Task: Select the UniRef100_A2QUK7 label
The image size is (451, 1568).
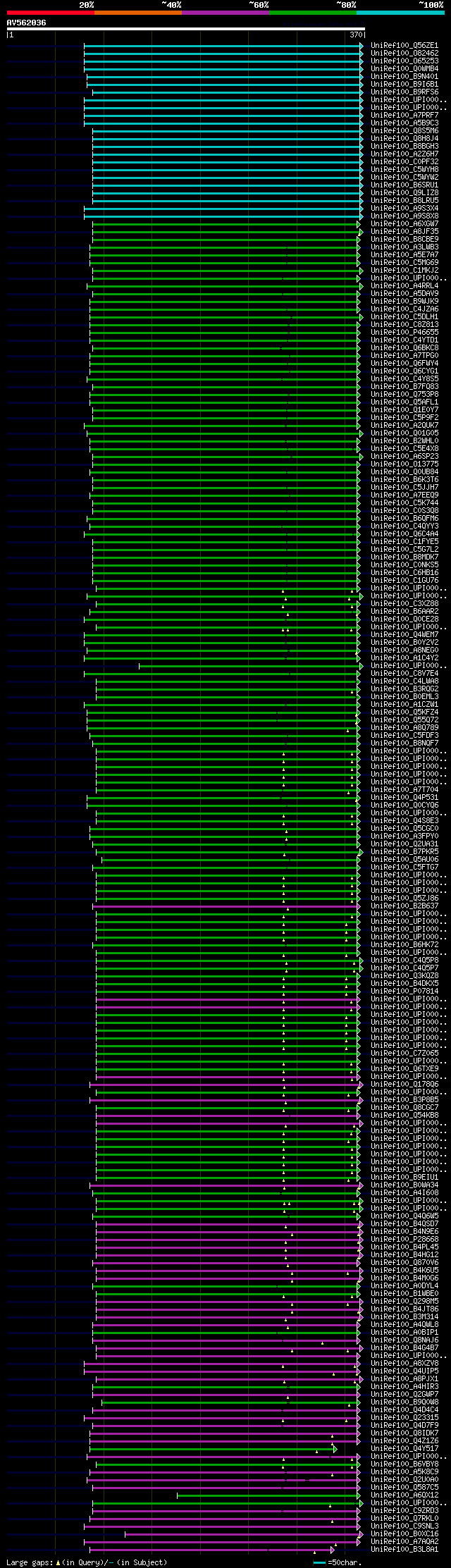Action: click(x=404, y=426)
